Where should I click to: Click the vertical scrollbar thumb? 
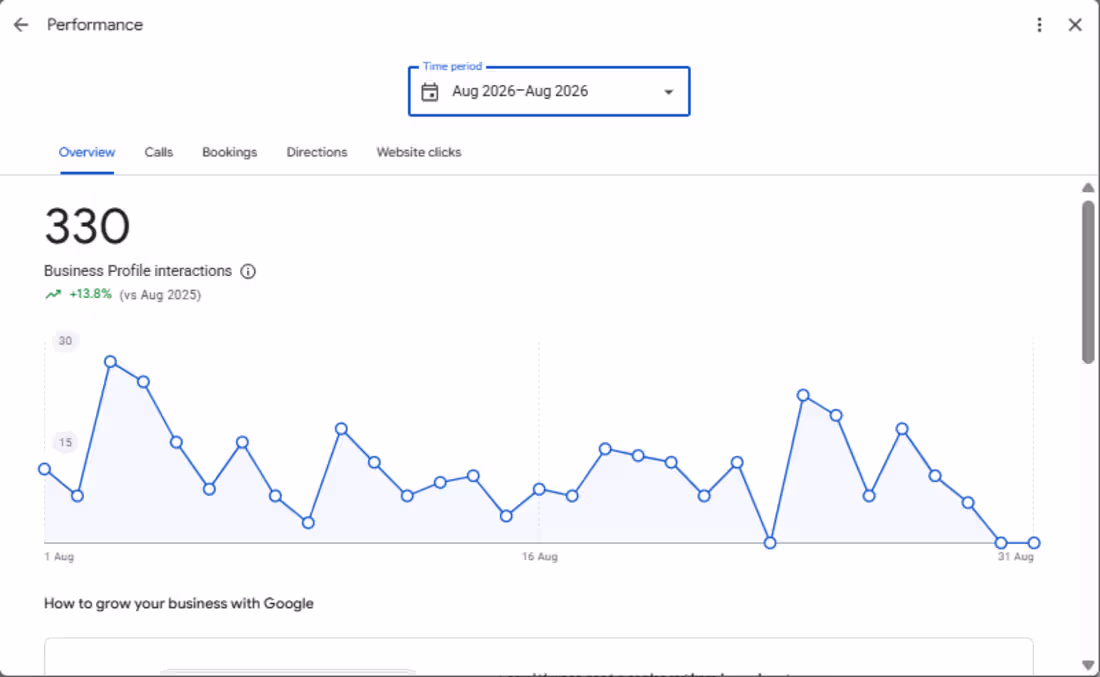(x=1088, y=282)
